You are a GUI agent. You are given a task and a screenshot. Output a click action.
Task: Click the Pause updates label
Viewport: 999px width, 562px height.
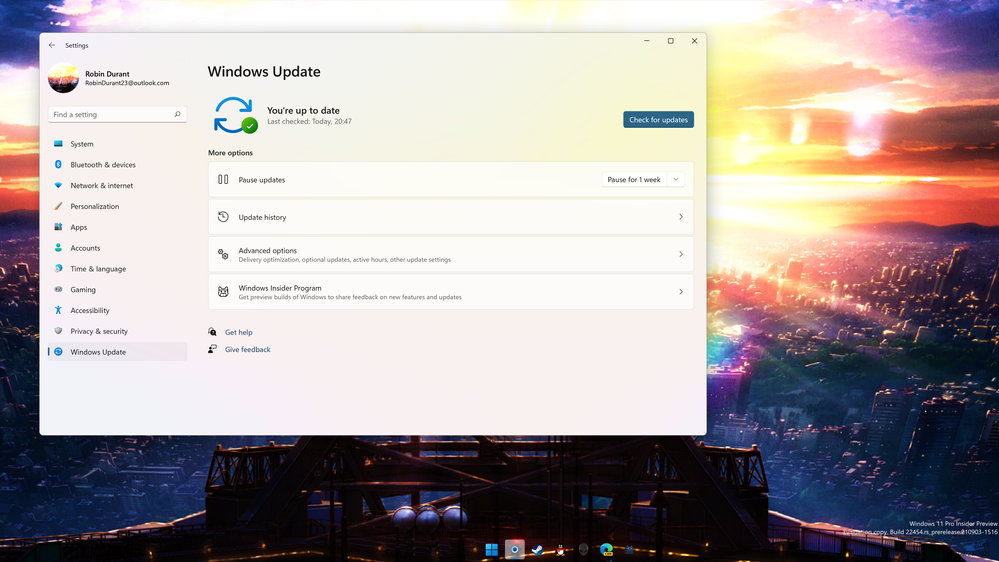point(262,180)
